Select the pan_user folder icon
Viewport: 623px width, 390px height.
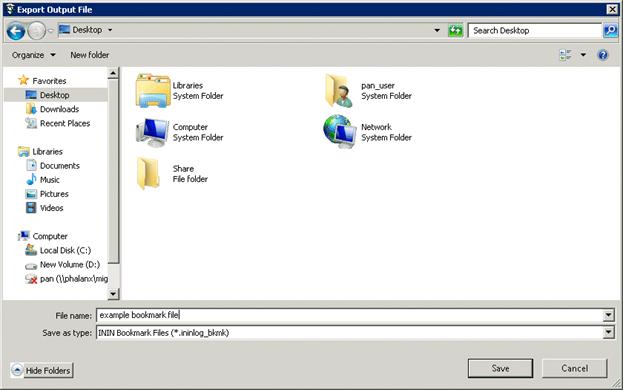click(x=339, y=91)
